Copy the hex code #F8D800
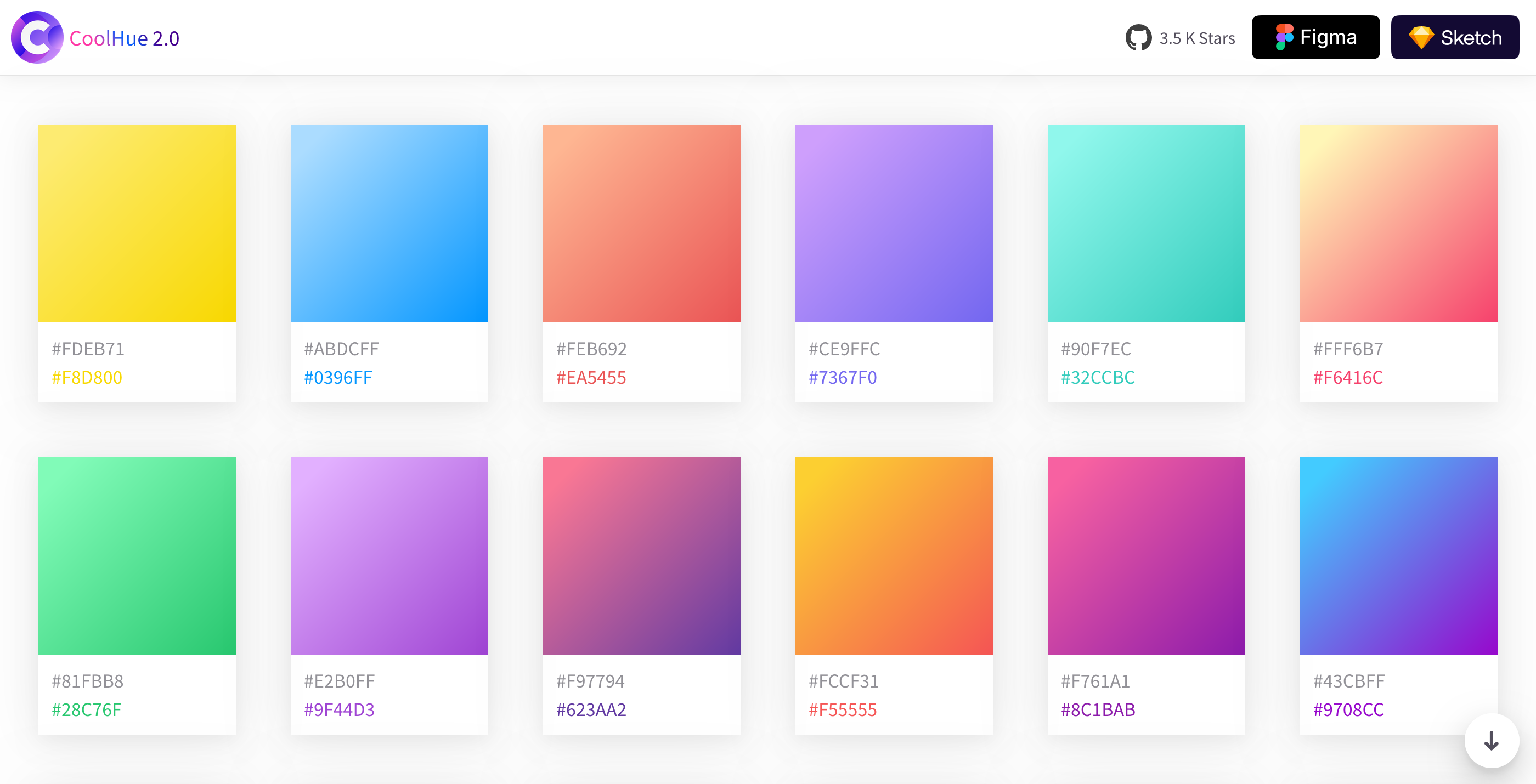This screenshot has height=784, width=1536. [87, 378]
